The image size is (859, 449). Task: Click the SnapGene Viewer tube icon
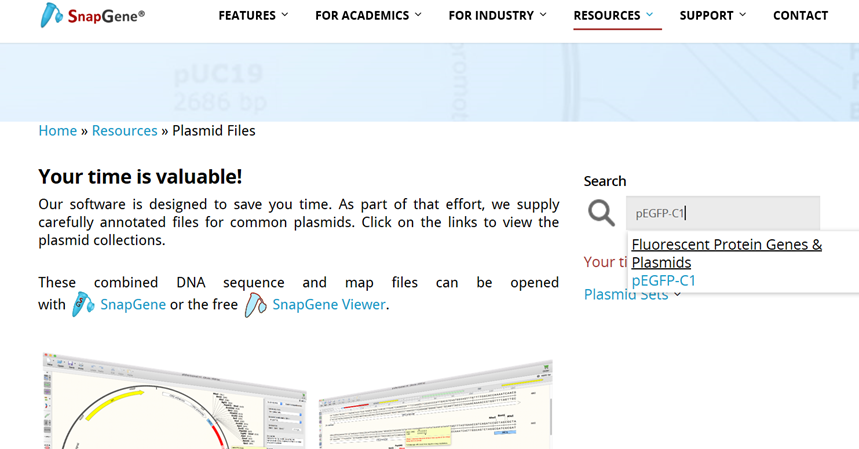click(255, 304)
